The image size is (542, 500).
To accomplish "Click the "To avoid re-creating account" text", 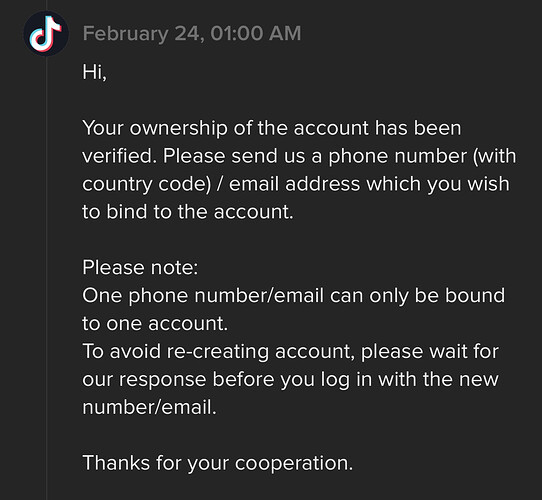I will coord(218,352).
